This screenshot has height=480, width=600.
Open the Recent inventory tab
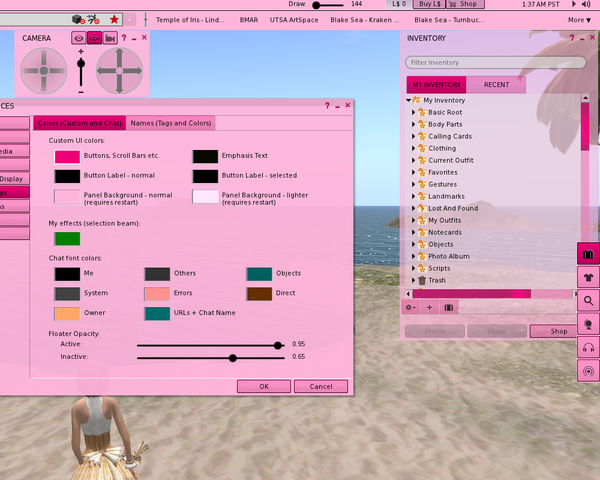point(497,85)
